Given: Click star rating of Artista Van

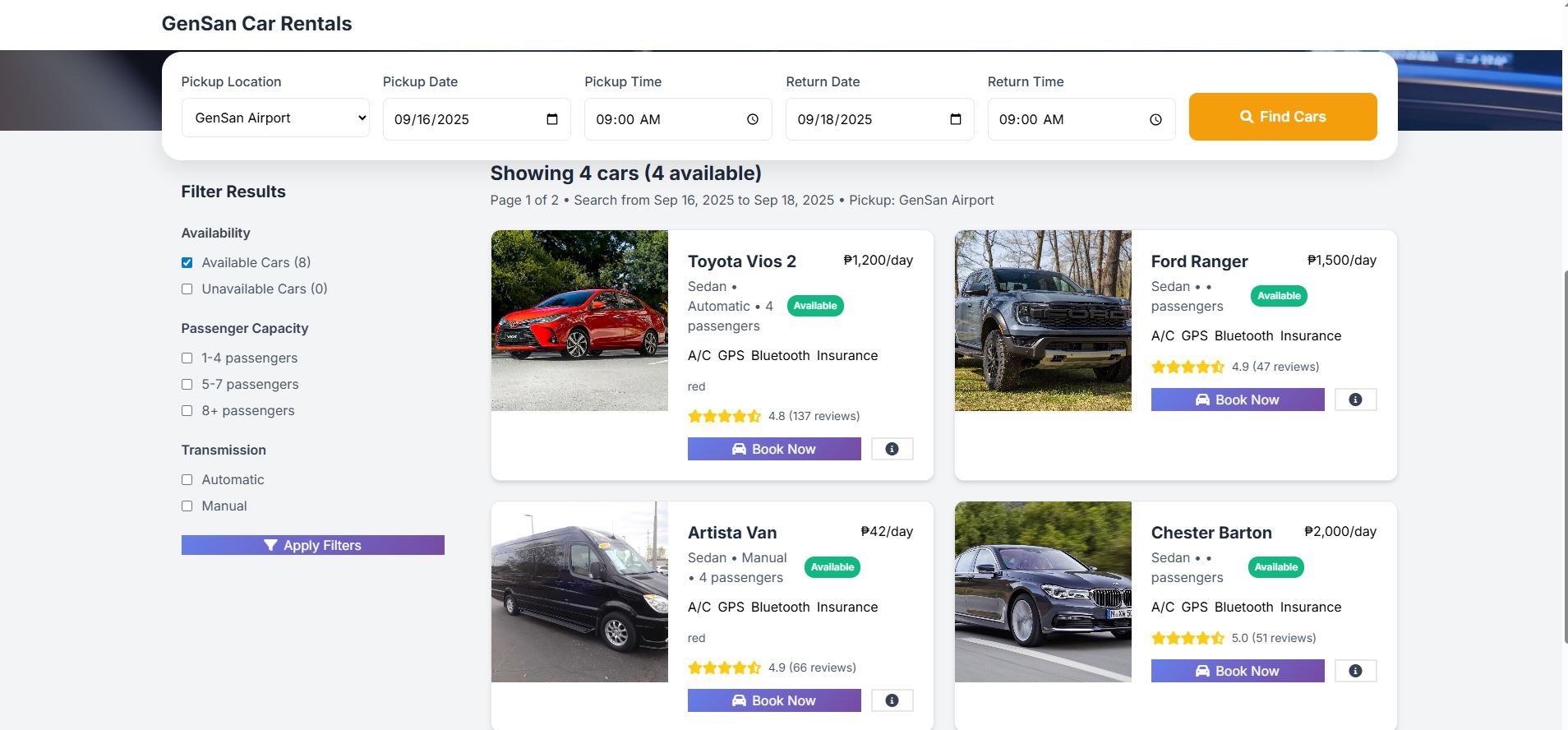Looking at the screenshot, I should click(725, 668).
